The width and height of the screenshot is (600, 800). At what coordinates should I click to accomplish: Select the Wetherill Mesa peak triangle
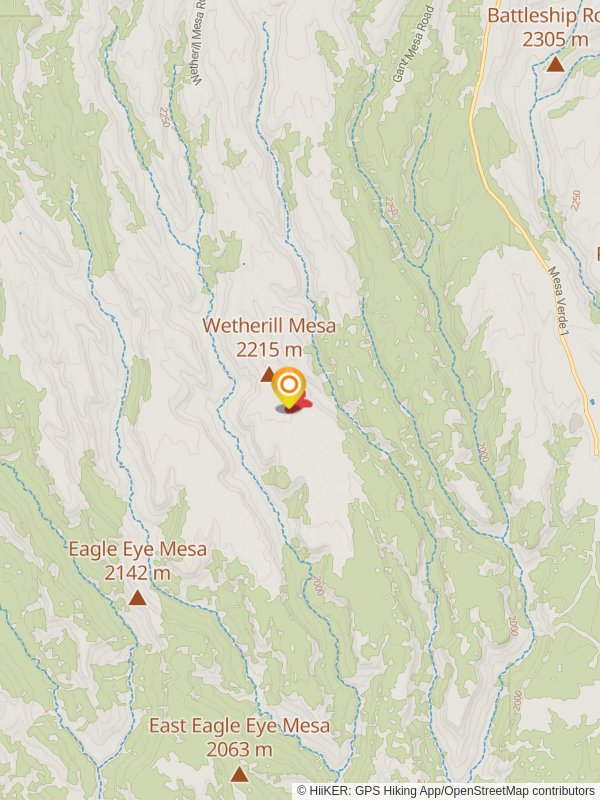pyautogui.click(x=267, y=375)
